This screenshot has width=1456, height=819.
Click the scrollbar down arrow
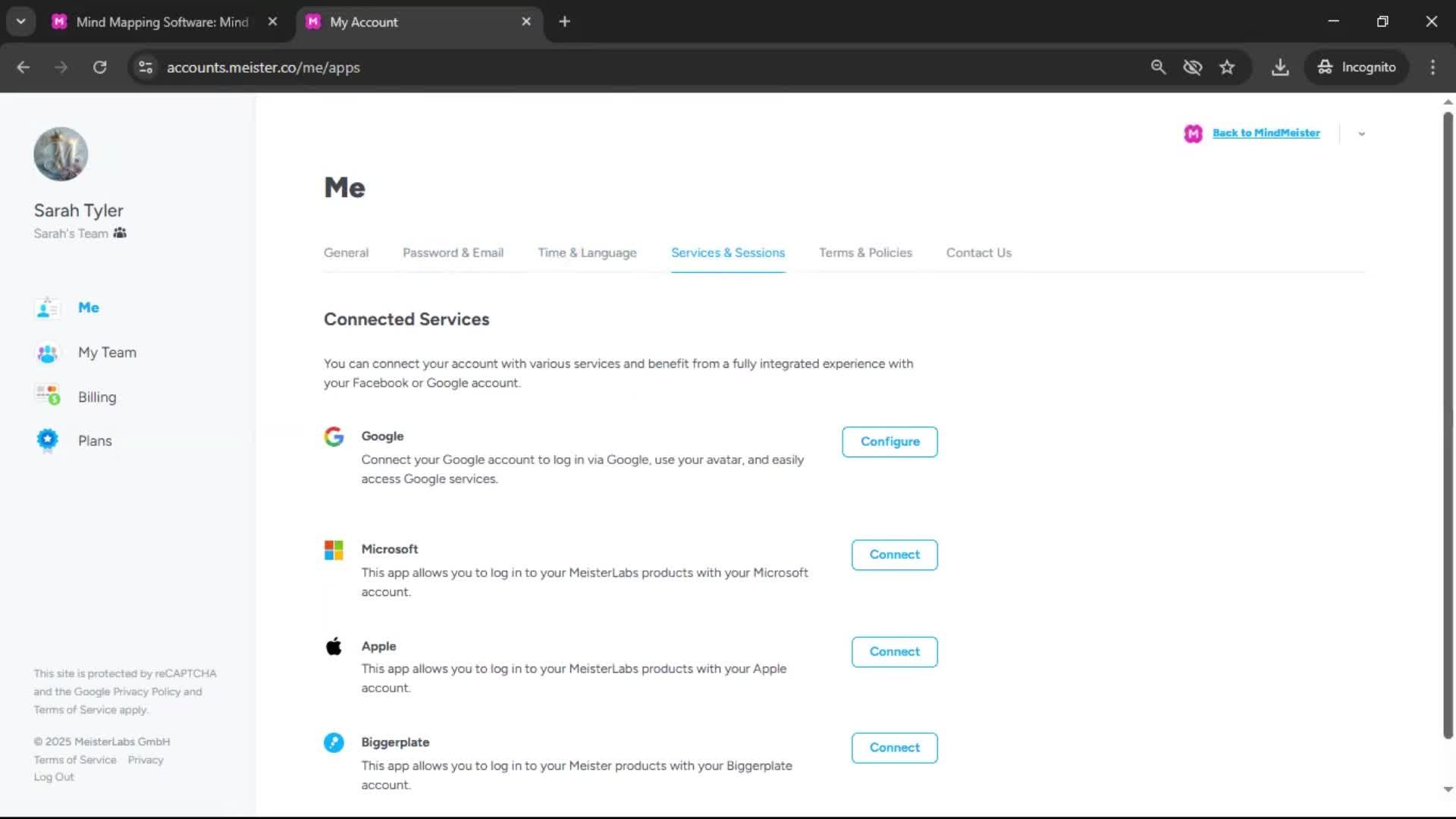pyautogui.click(x=1448, y=789)
